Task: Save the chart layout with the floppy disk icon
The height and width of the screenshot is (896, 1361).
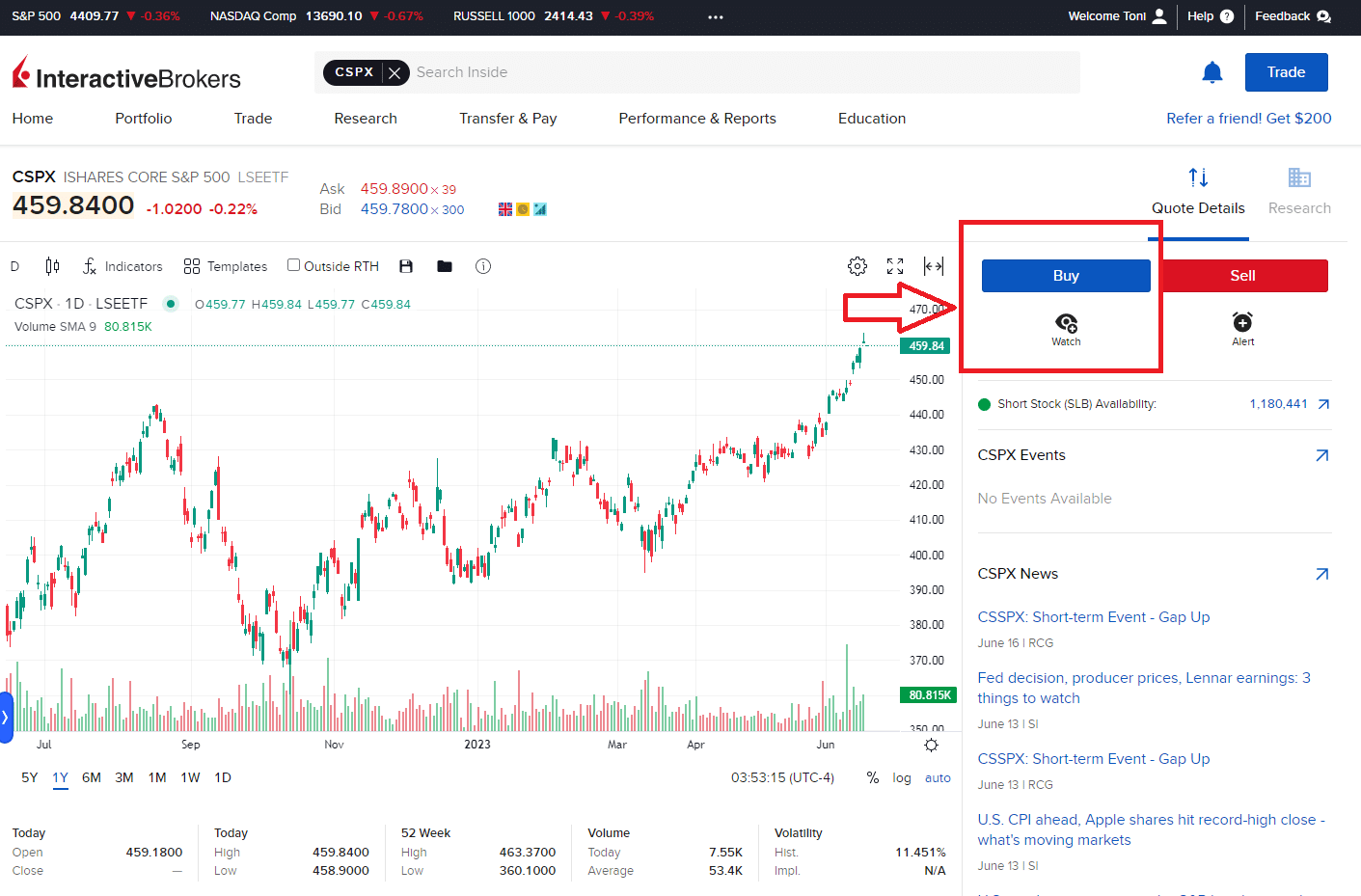Action: coord(406,266)
